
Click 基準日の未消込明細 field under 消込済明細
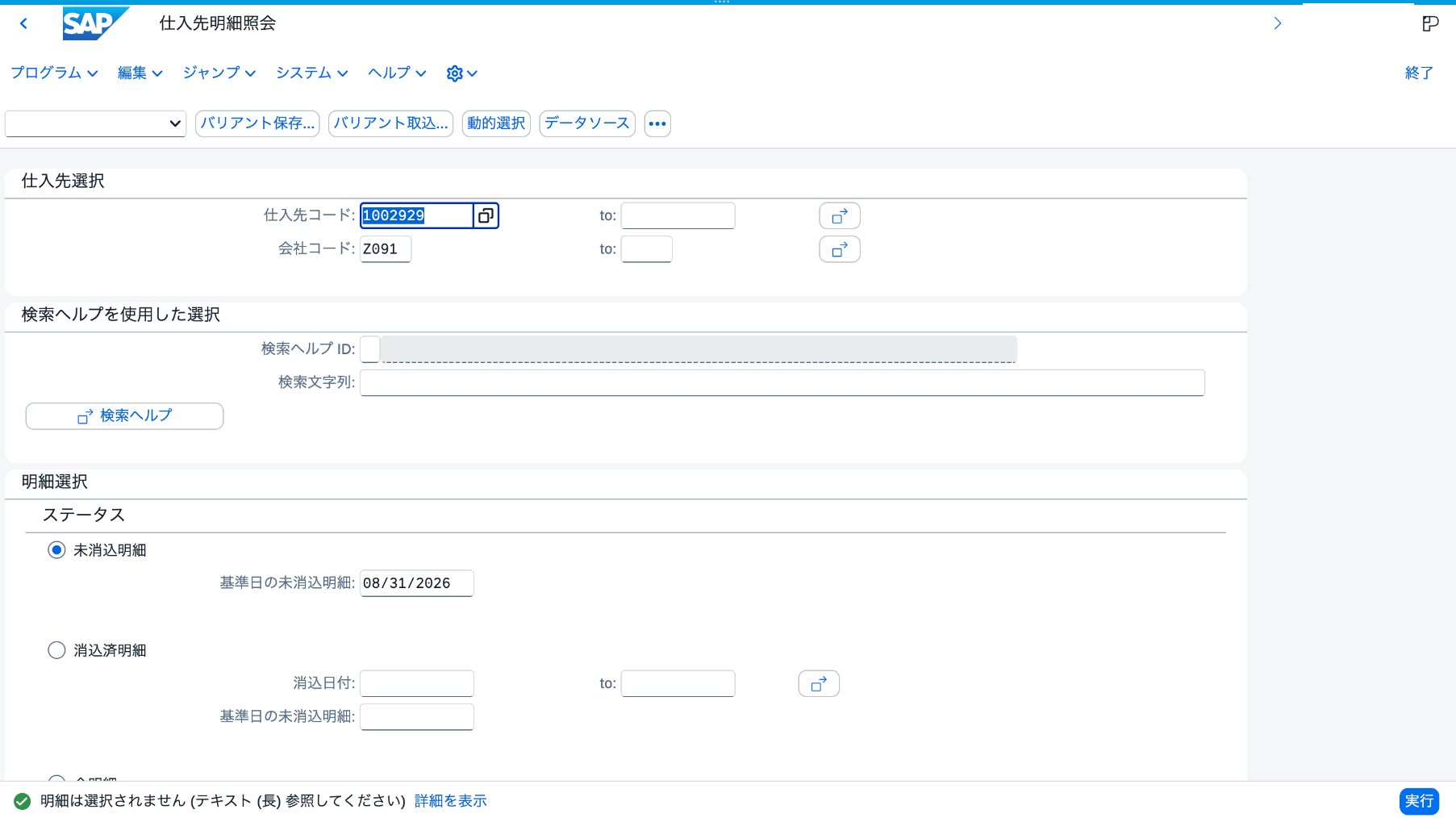pyautogui.click(x=416, y=716)
